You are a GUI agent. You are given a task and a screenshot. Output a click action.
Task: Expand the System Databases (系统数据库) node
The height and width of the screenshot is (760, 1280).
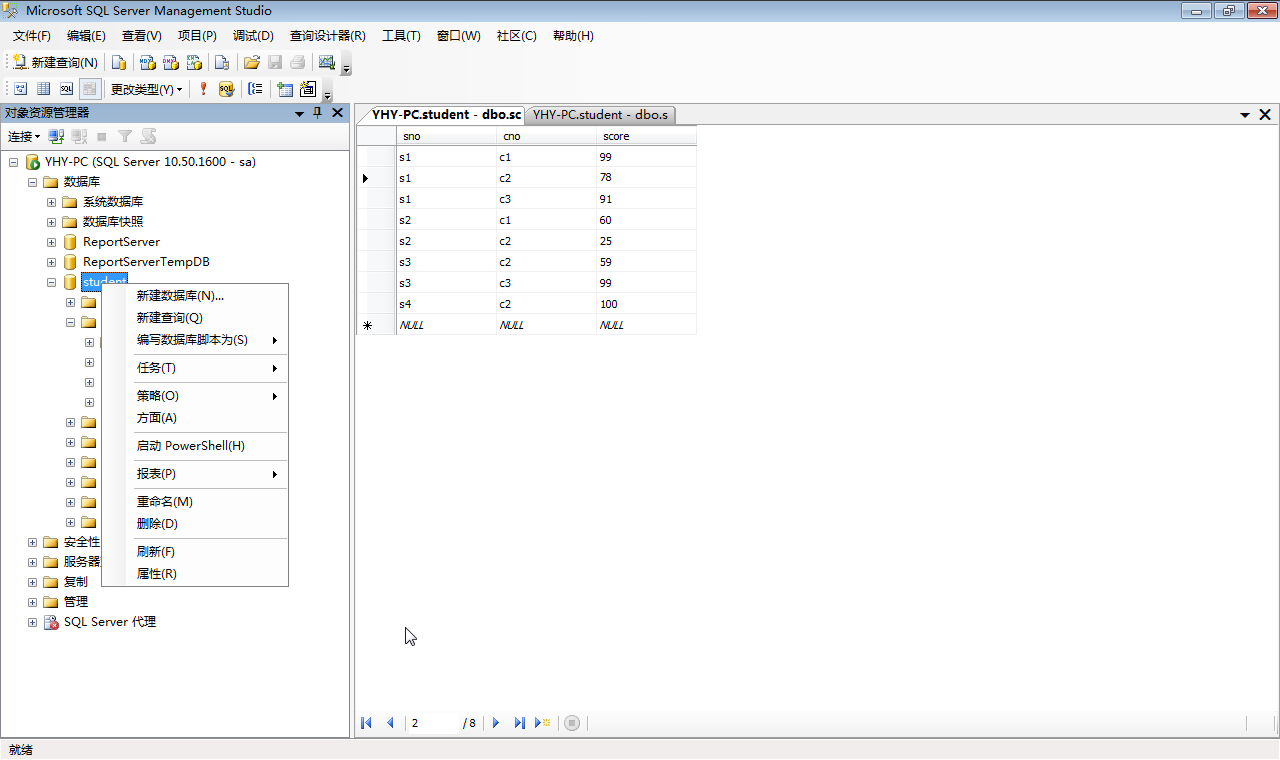click(x=51, y=202)
